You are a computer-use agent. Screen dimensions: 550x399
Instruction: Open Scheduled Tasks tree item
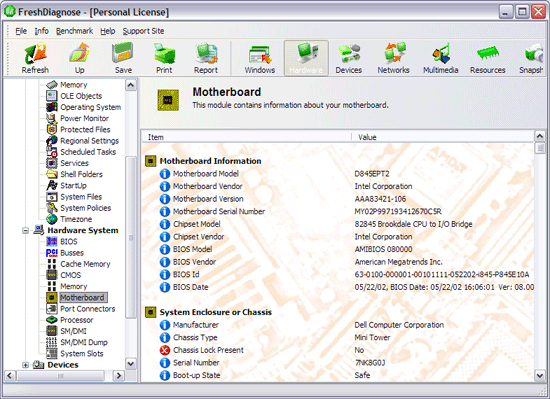click(x=88, y=152)
